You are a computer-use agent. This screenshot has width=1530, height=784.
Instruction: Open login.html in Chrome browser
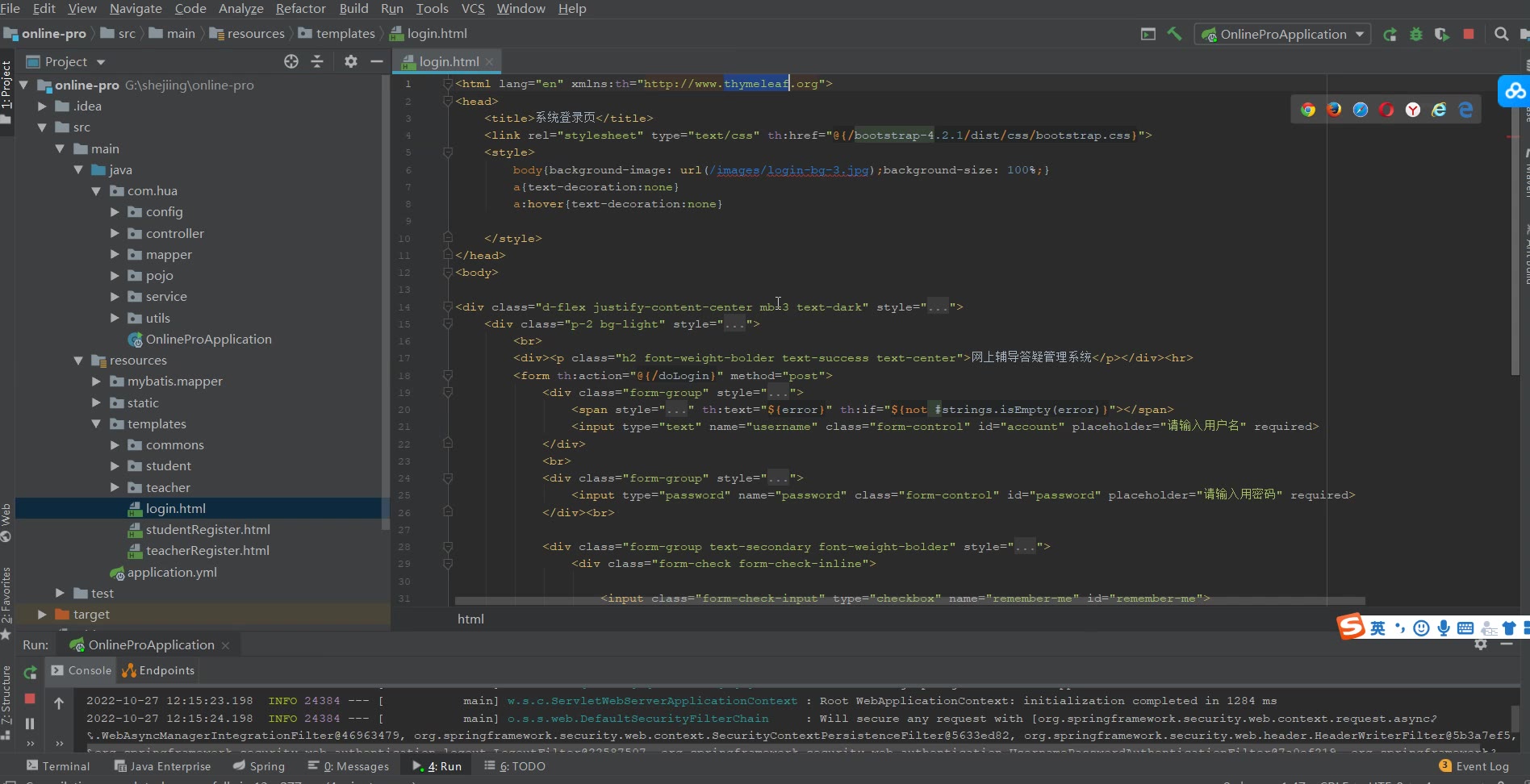(1308, 110)
